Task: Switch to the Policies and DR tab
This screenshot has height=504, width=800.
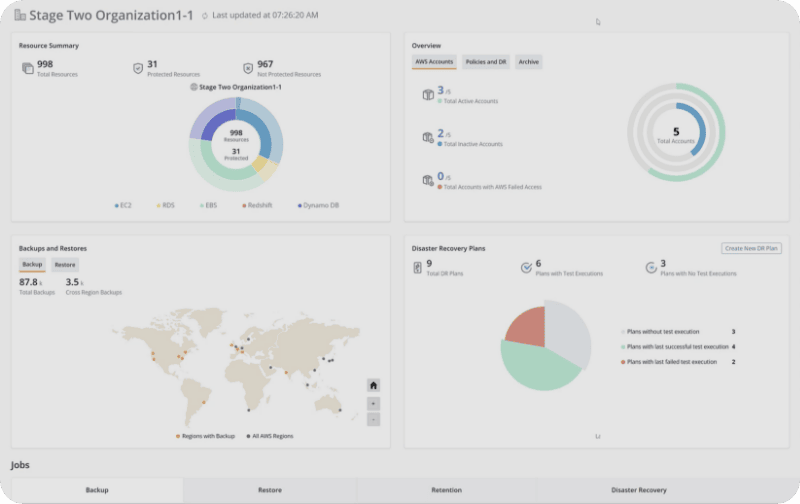Action: tap(486, 62)
